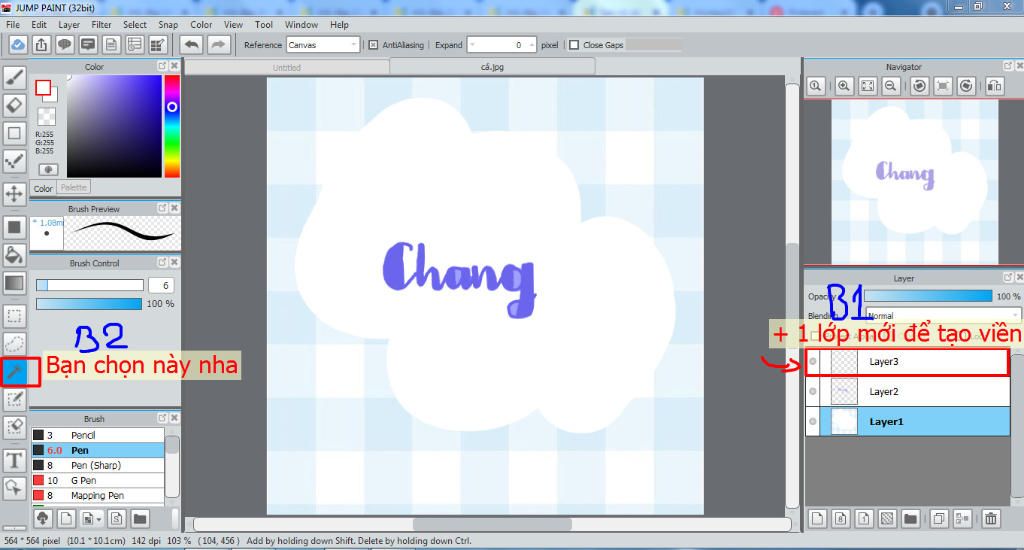Select Layer2 in the layer list
1024x550 pixels.
908,391
